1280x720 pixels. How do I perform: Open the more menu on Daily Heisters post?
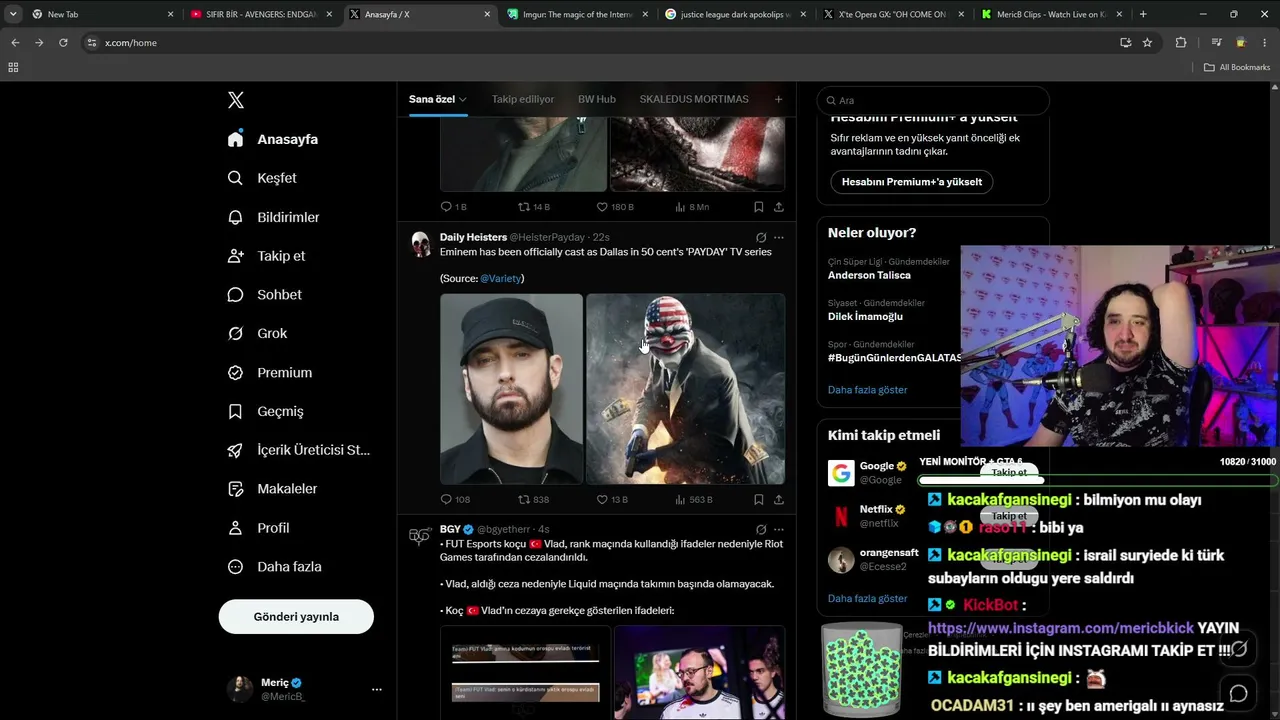click(779, 238)
